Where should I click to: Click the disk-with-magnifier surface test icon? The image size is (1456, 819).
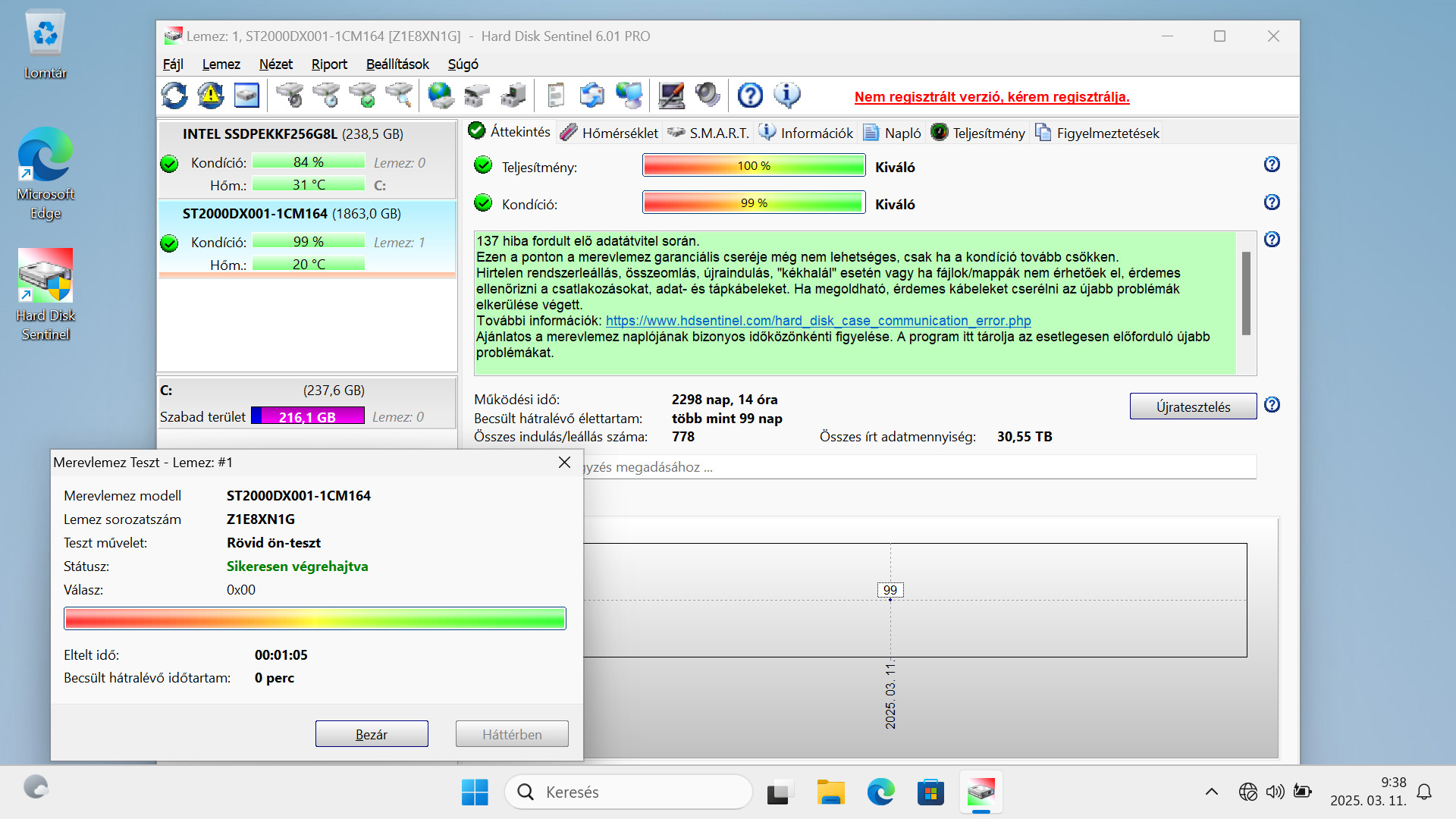pyautogui.click(x=400, y=96)
